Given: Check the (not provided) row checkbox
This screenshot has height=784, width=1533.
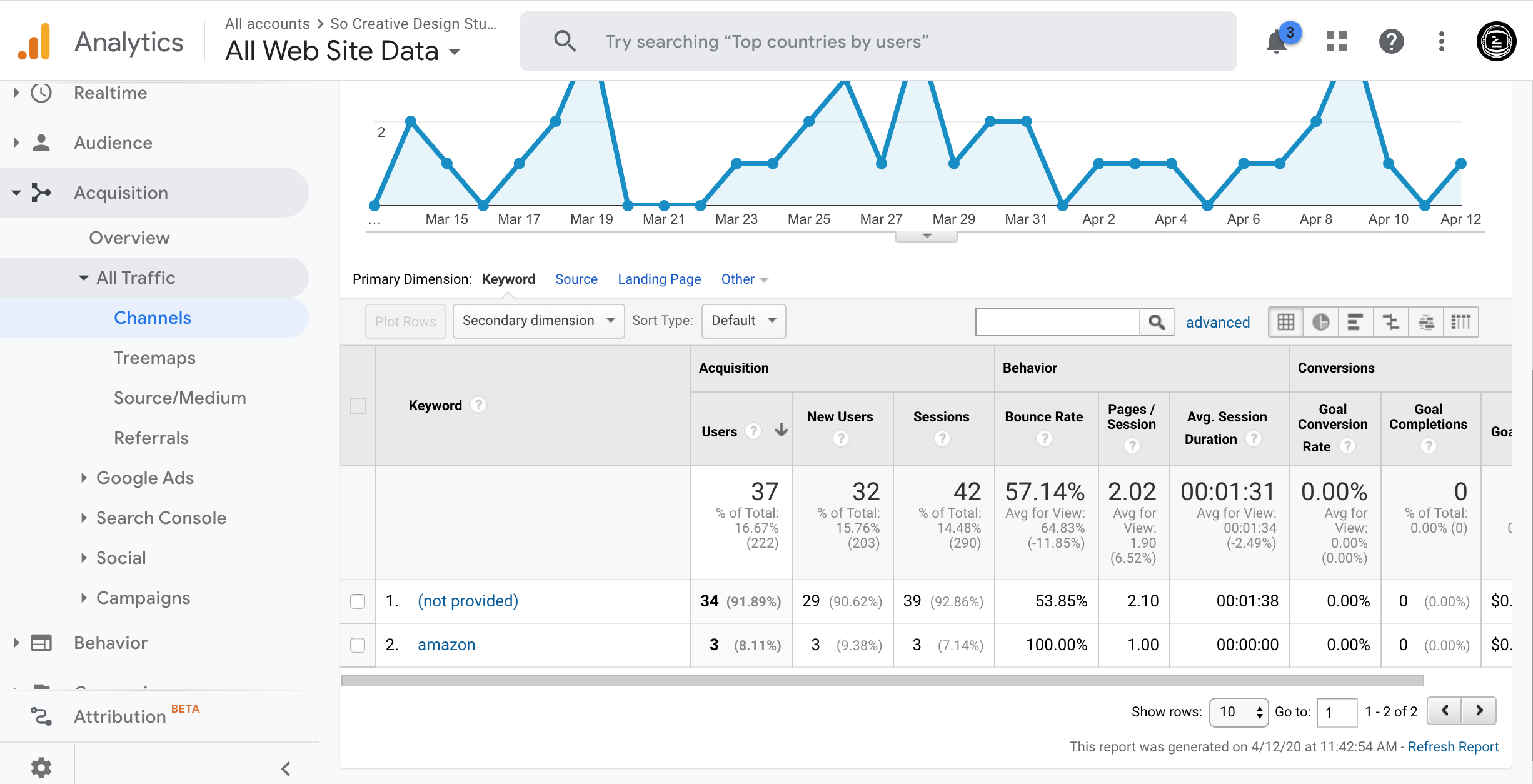Looking at the screenshot, I should 358,601.
